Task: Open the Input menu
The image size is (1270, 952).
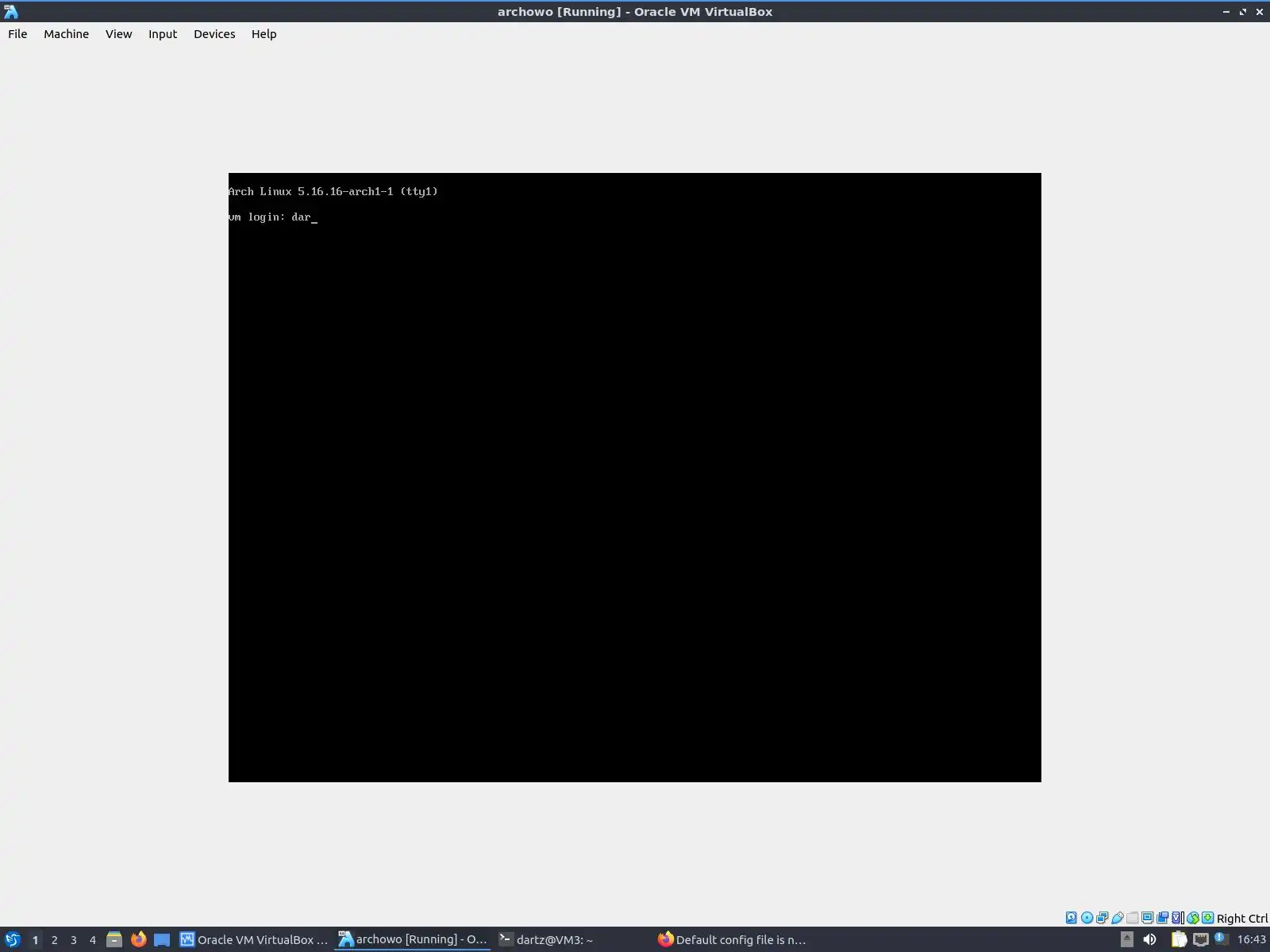Action: (163, 34)
